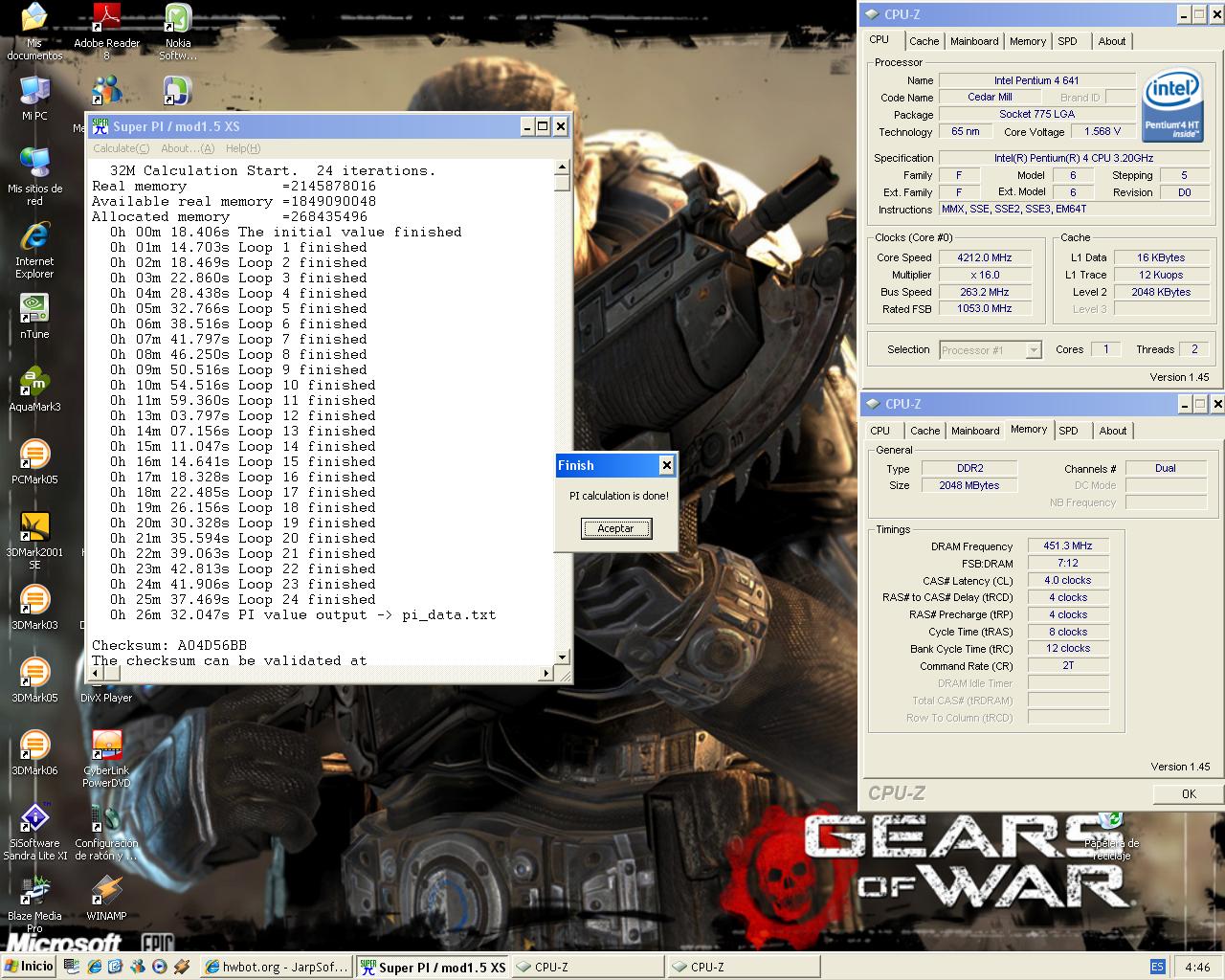Open CyberLink PowerDVD shortcut
This screenshot has height=980, width=1225.
tap(106, 759)
